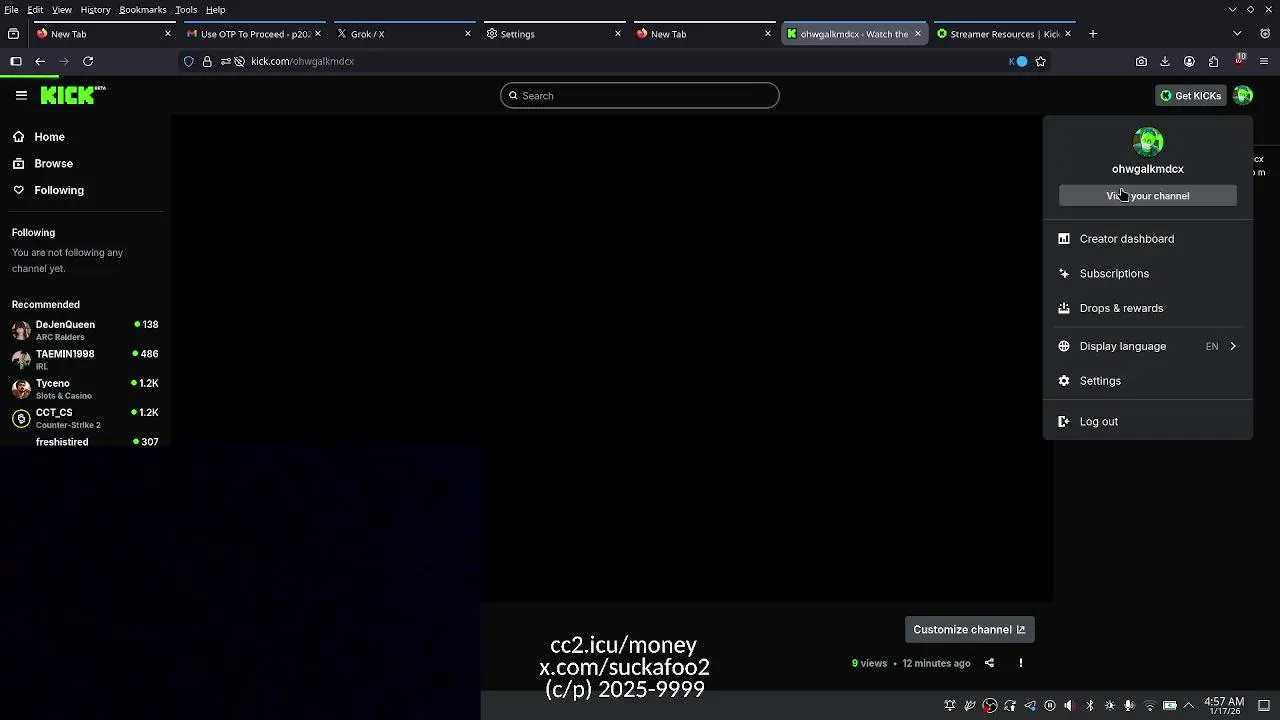Open the Firefox downloads icon
This screenshot has width=1280, height=720.
1165,61
